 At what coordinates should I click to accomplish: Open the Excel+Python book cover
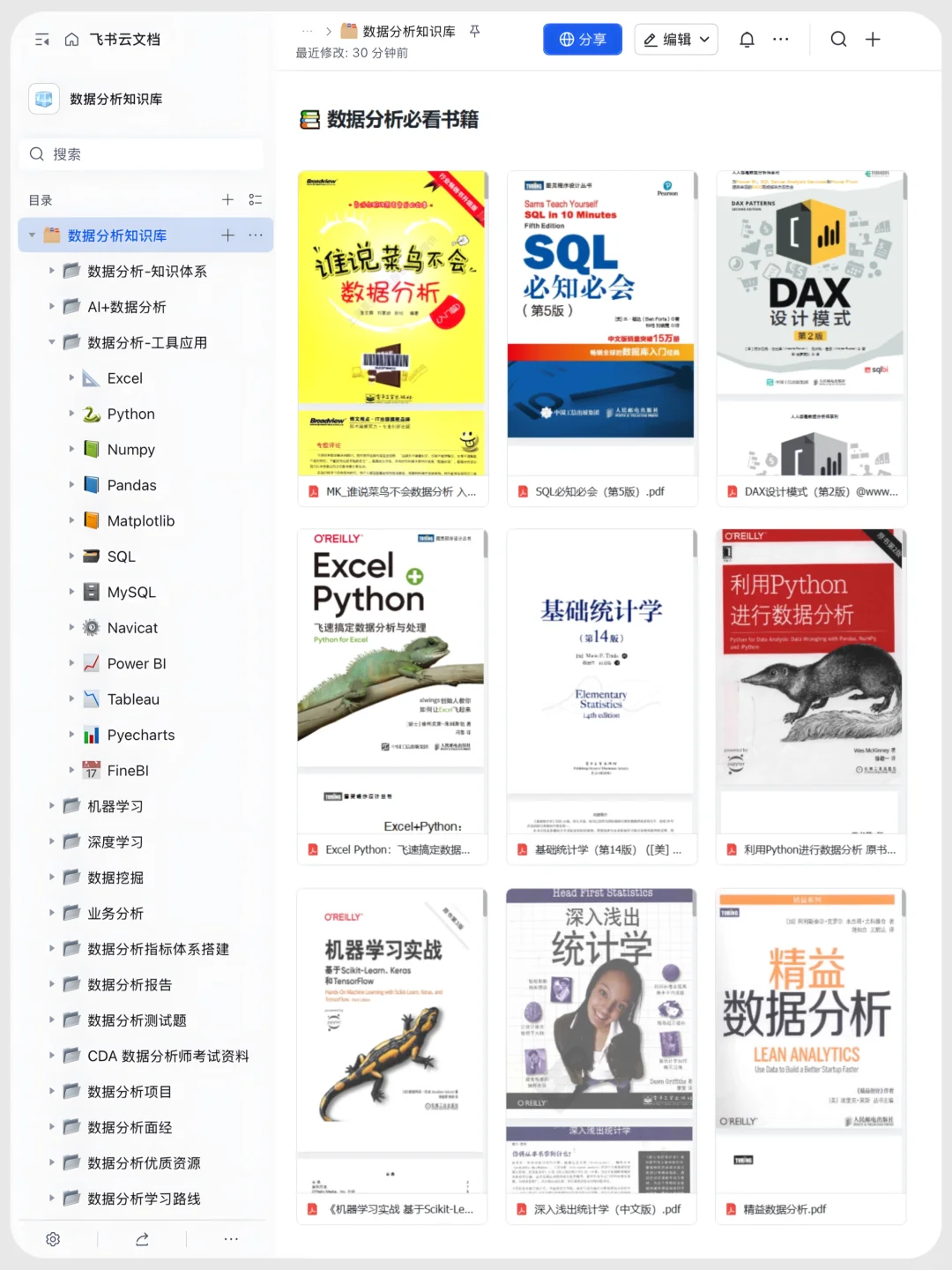(391, 681)
